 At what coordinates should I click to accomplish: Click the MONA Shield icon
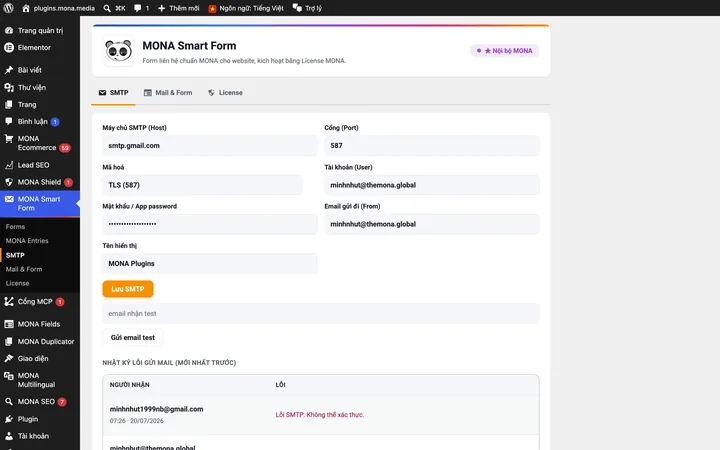click(9, 182)
